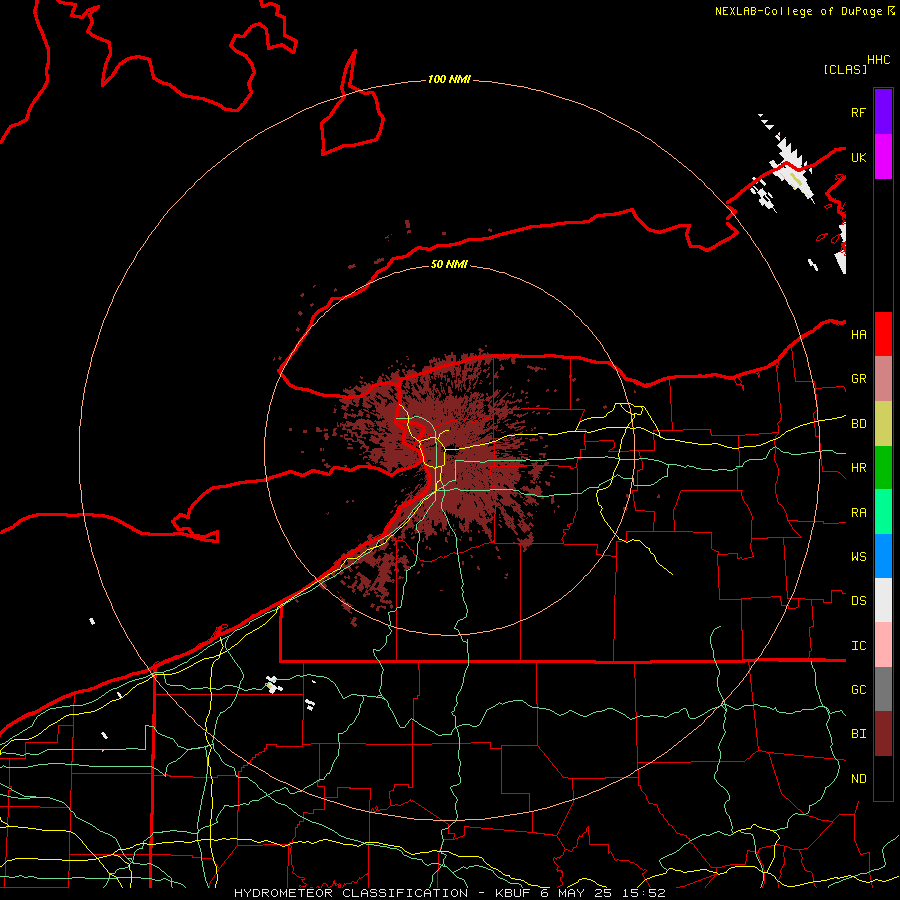
Task: Select the BD legend label
Action: pyautogui.click(x=859, y=424)
